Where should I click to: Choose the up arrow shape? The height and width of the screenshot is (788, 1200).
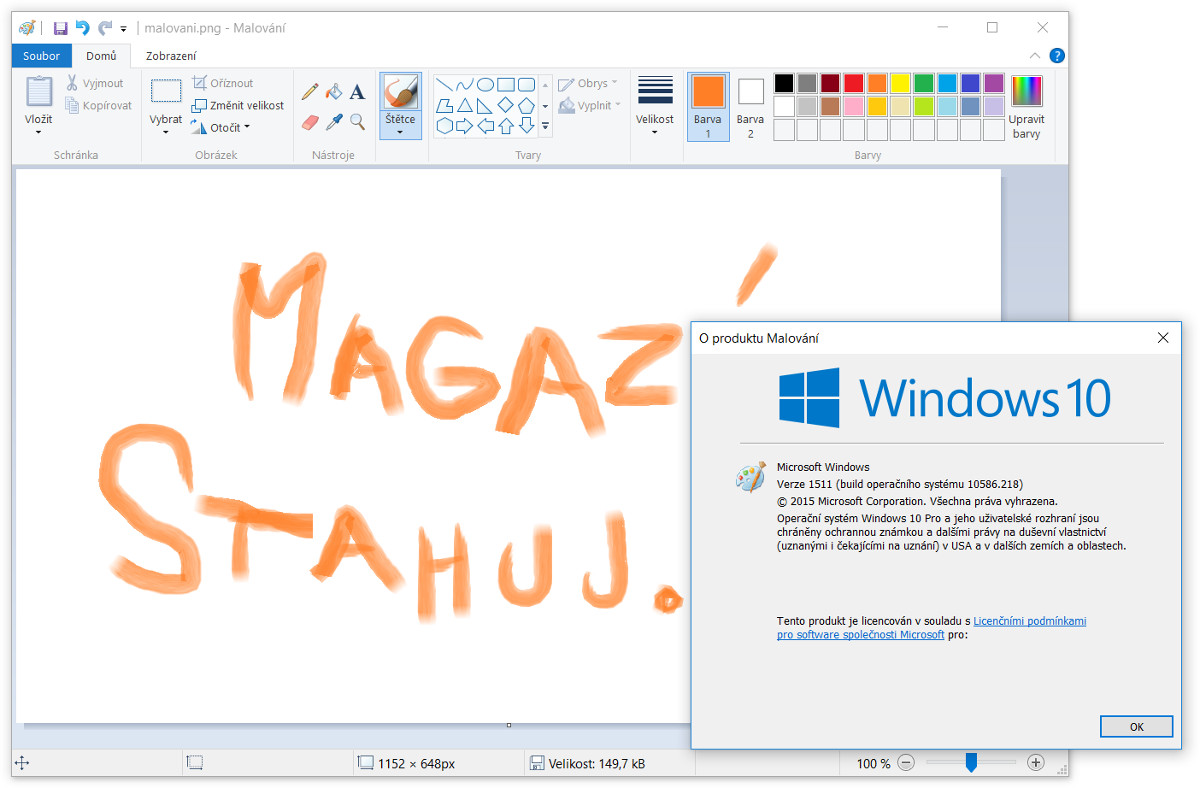click(506, 125)
